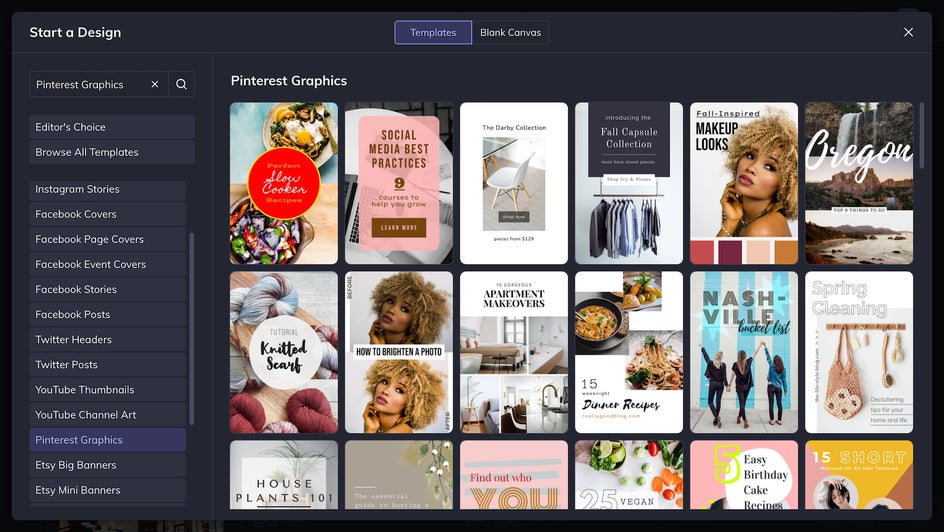Choose the Nashville bucket list template
Image resolution: width=944 pixels, height=532 pixels.
pos(744,352)
